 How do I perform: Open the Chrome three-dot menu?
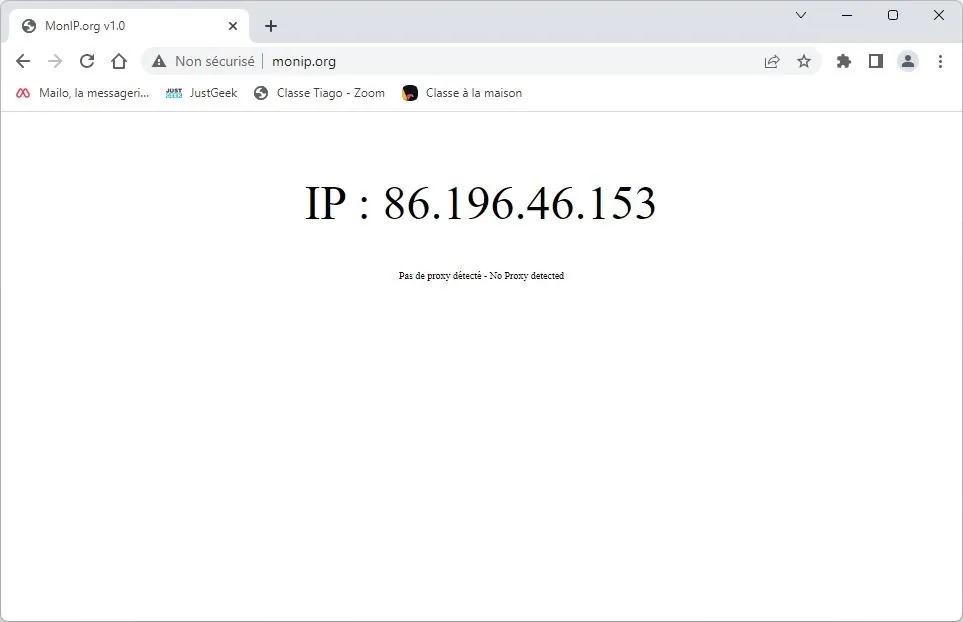tap(940, 61)
